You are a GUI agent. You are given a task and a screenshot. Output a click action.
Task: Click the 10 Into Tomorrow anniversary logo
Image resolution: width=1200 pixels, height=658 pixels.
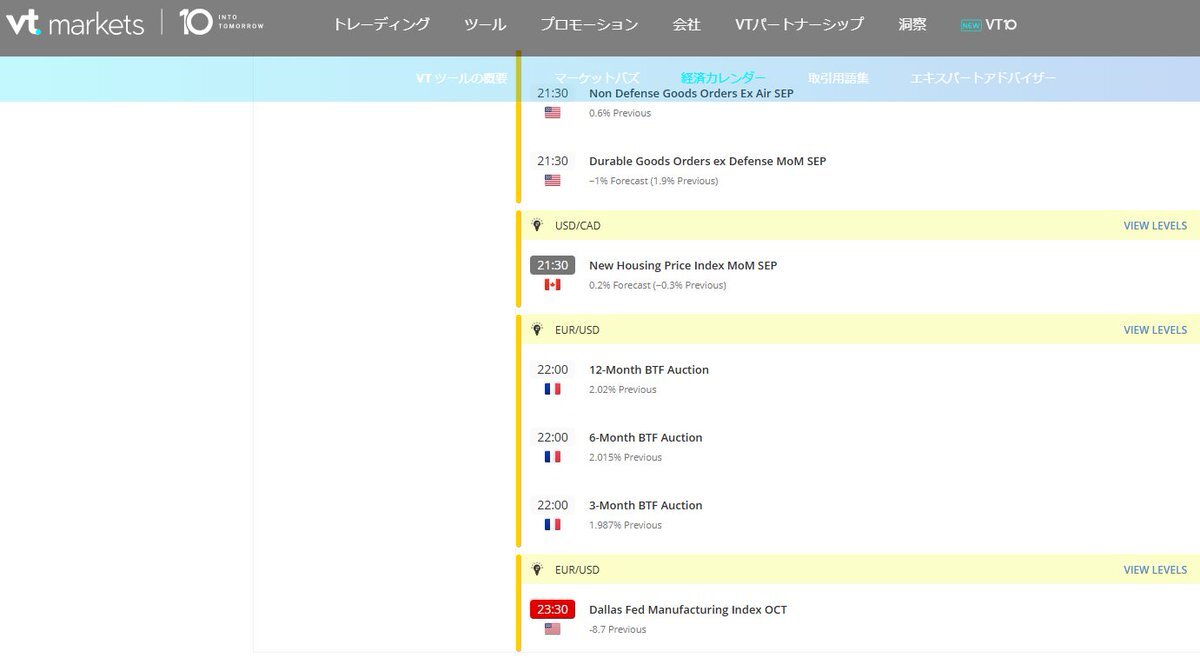221,23
